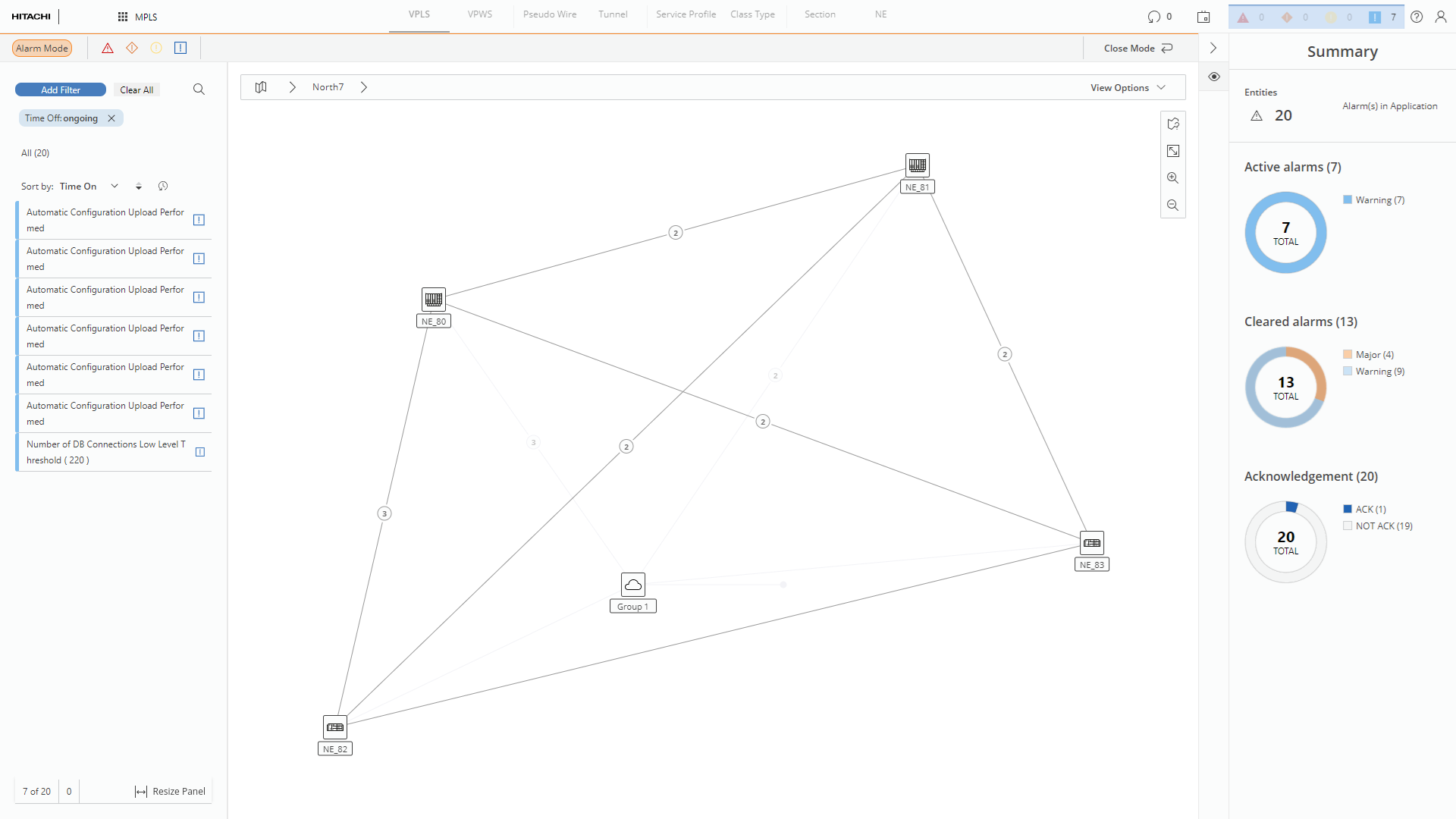Select the Group 1 cloud icon
The image size is (1456, 819).
[x=632, y=585]
